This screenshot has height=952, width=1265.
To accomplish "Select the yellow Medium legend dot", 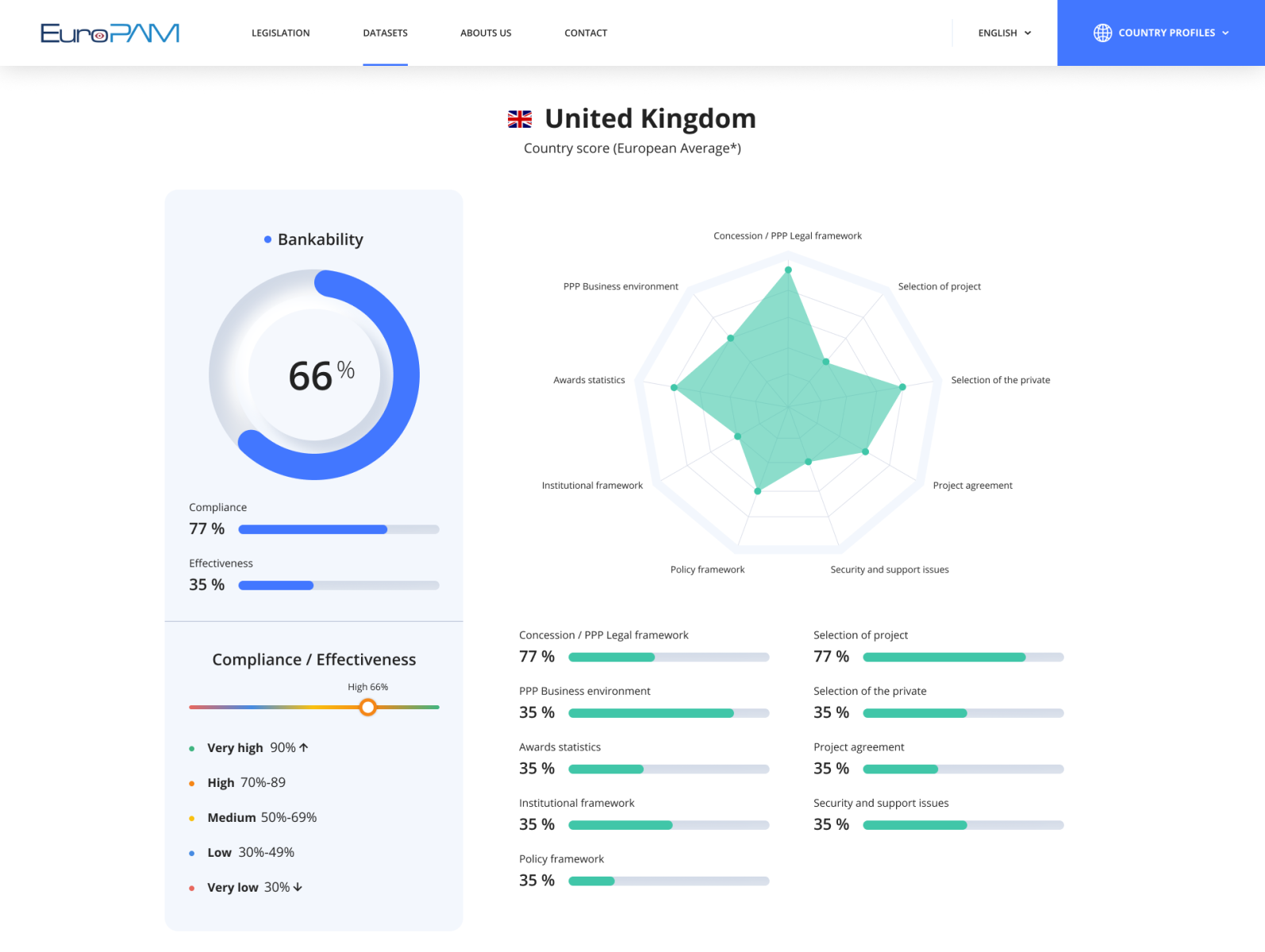I will [191, 818].
